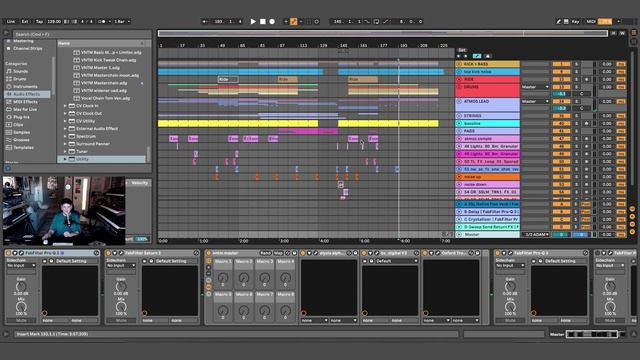The height and width of the screenshot is (360, 640).
Task: Expand the Spectrum device folder
Action: click(65, 136)
